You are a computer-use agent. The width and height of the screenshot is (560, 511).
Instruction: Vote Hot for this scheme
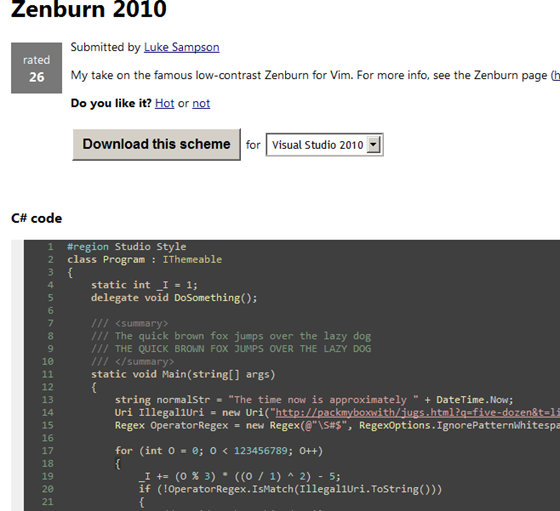pos(165,103)
